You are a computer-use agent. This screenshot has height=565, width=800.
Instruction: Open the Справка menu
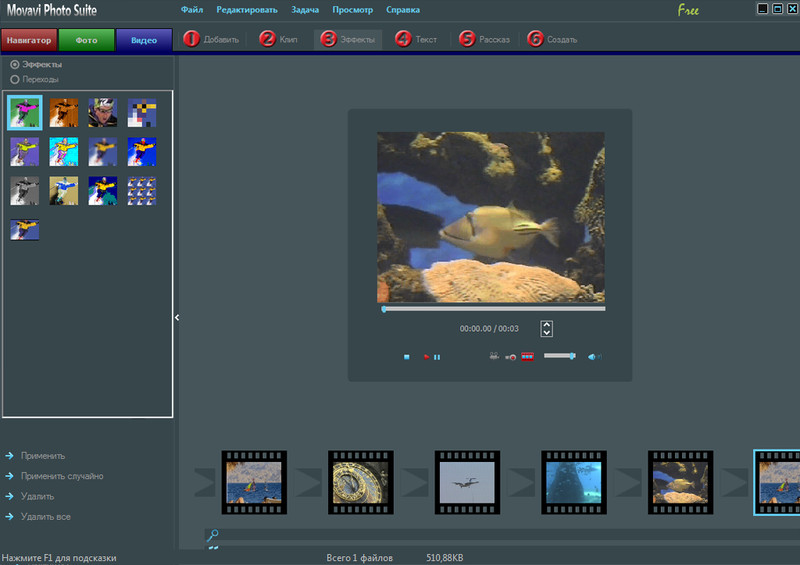tap(403, 10)
